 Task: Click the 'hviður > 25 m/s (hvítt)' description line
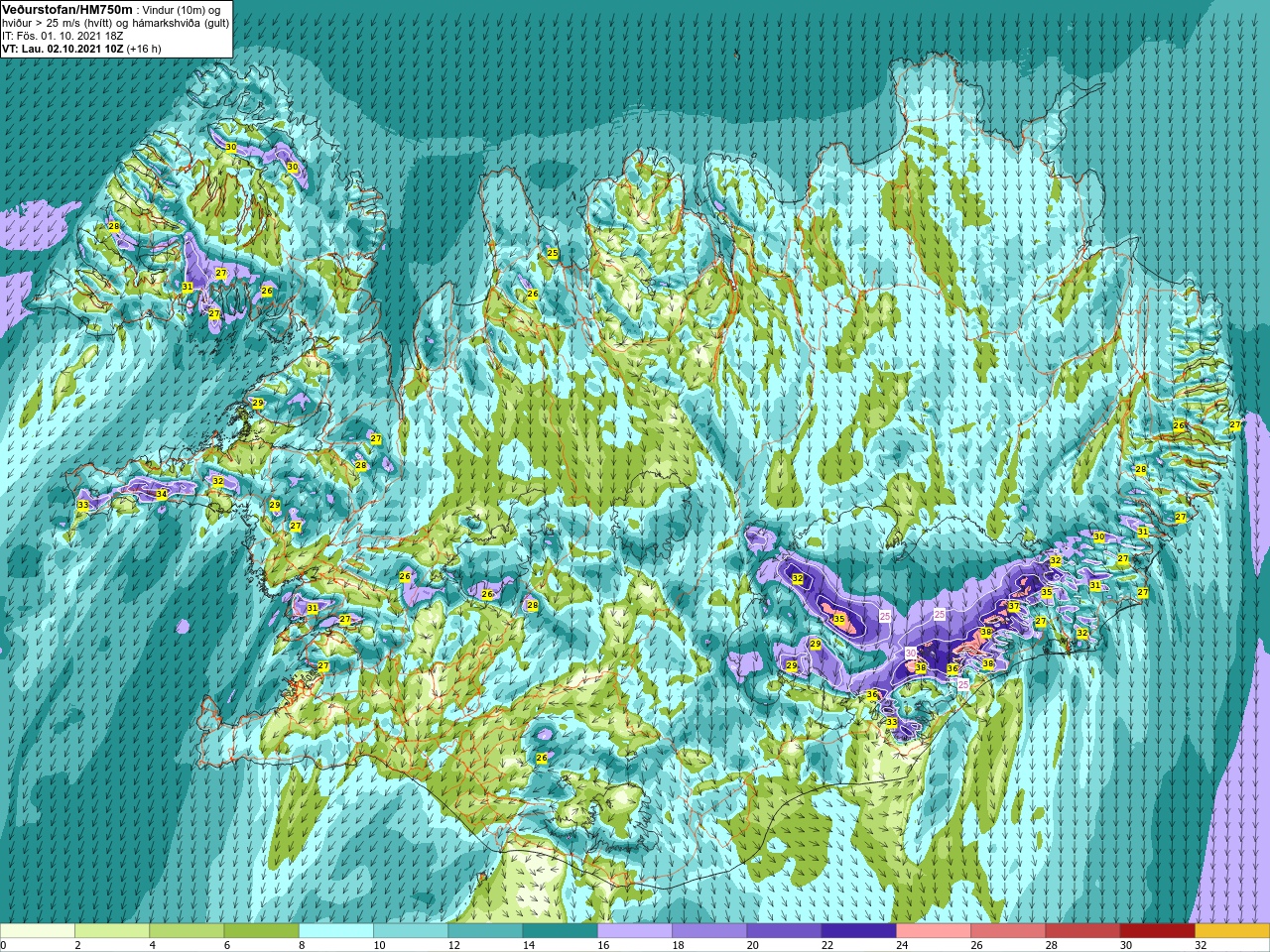pyautogui.click(x=56, y=23)
